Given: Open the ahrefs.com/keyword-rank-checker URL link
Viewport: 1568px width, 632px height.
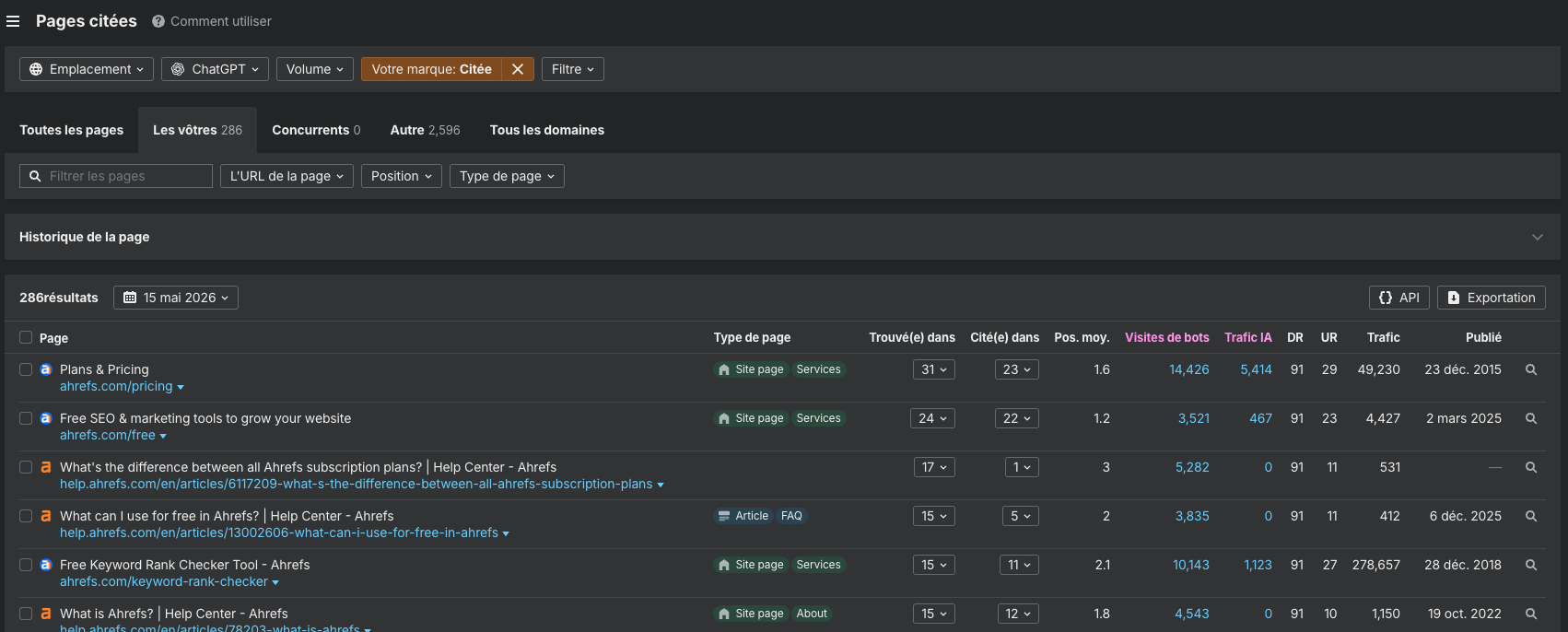Looking at the screenshot, I should (164, 581).
